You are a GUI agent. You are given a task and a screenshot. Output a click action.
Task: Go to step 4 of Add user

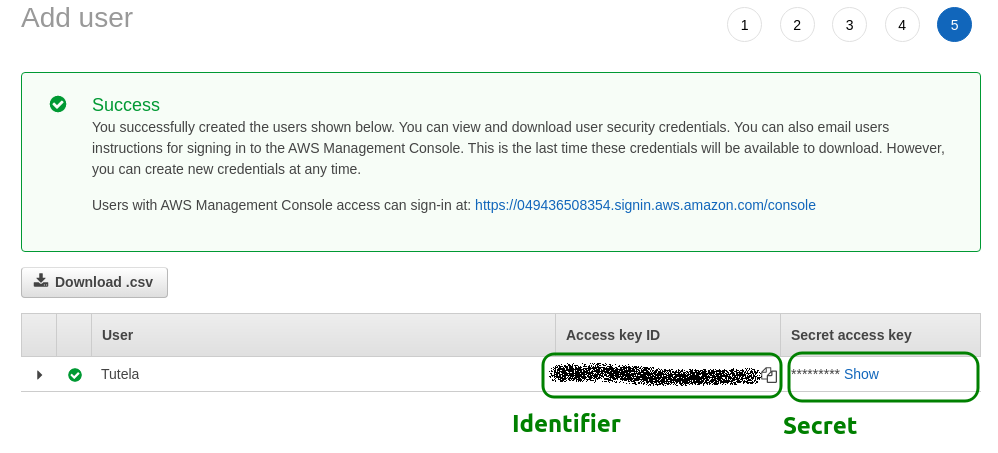(x=902, y=25)
